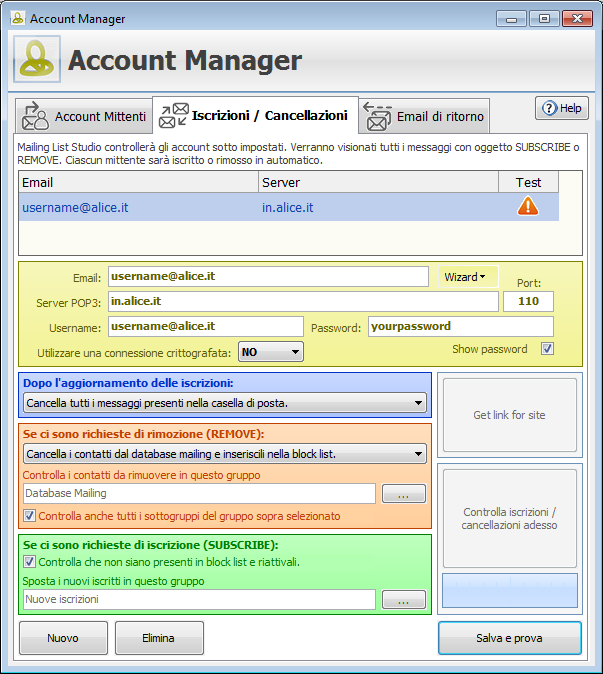Open the Cancella tutti i messaggi dropdown

click(x=224, y=403)
